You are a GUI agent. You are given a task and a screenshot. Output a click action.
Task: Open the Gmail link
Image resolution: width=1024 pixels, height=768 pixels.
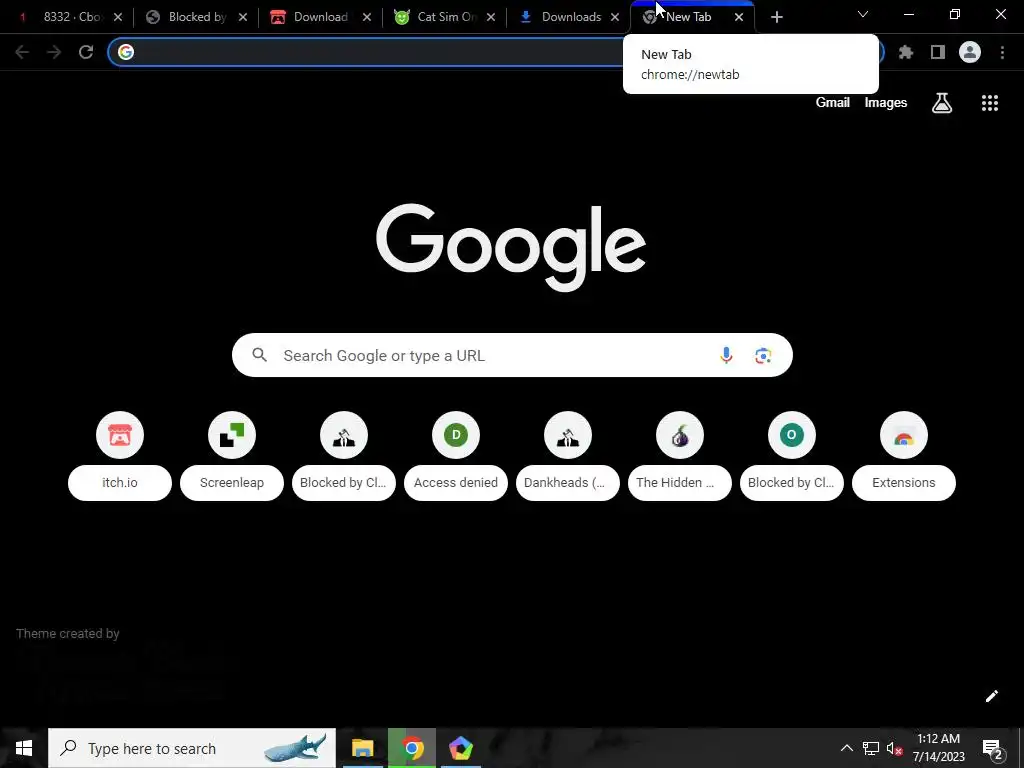point(833,103)
